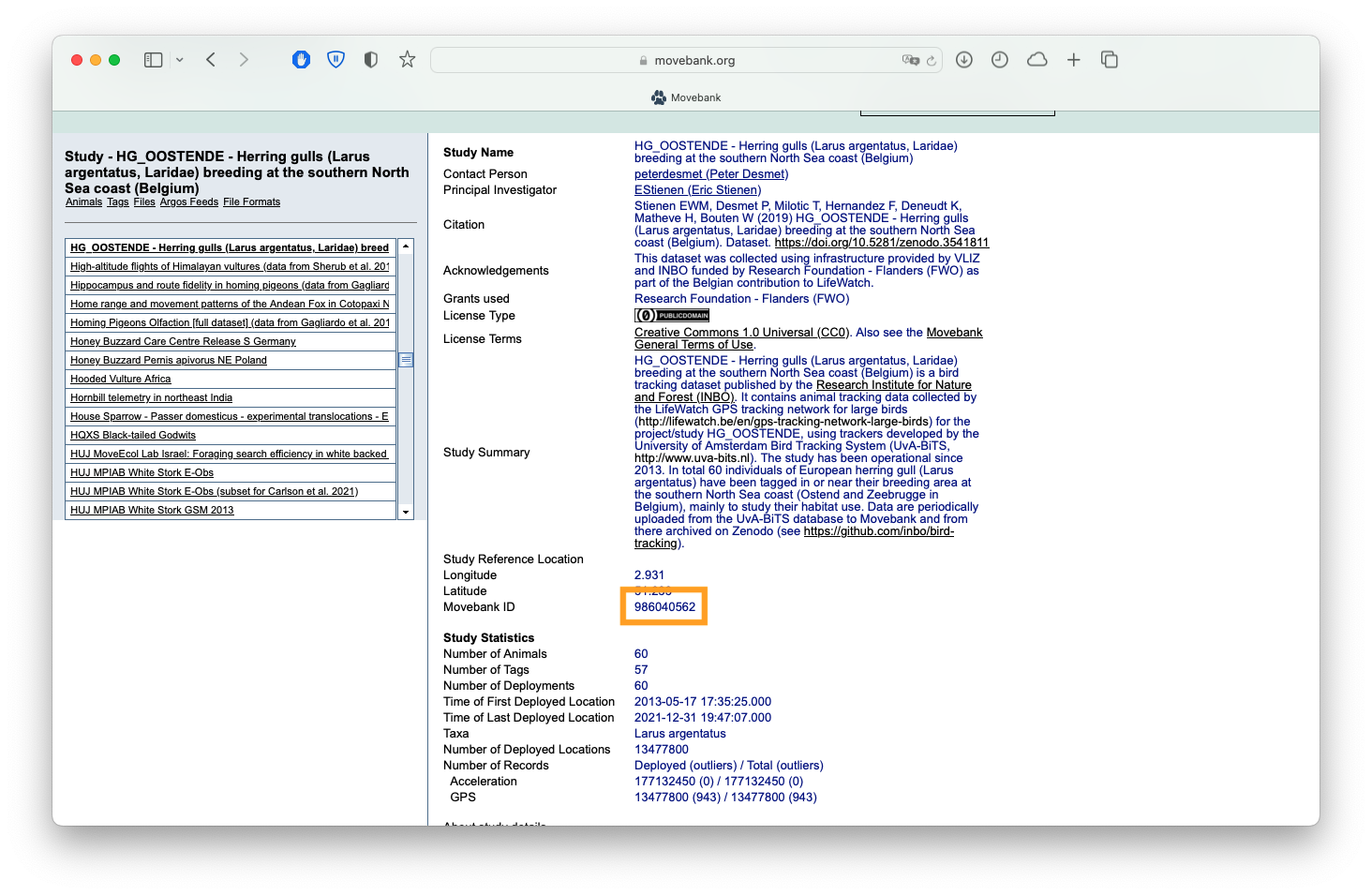Viewport: 1372px width, 895px height.
Task: Open the File Formats link
Action: point(251,202)
